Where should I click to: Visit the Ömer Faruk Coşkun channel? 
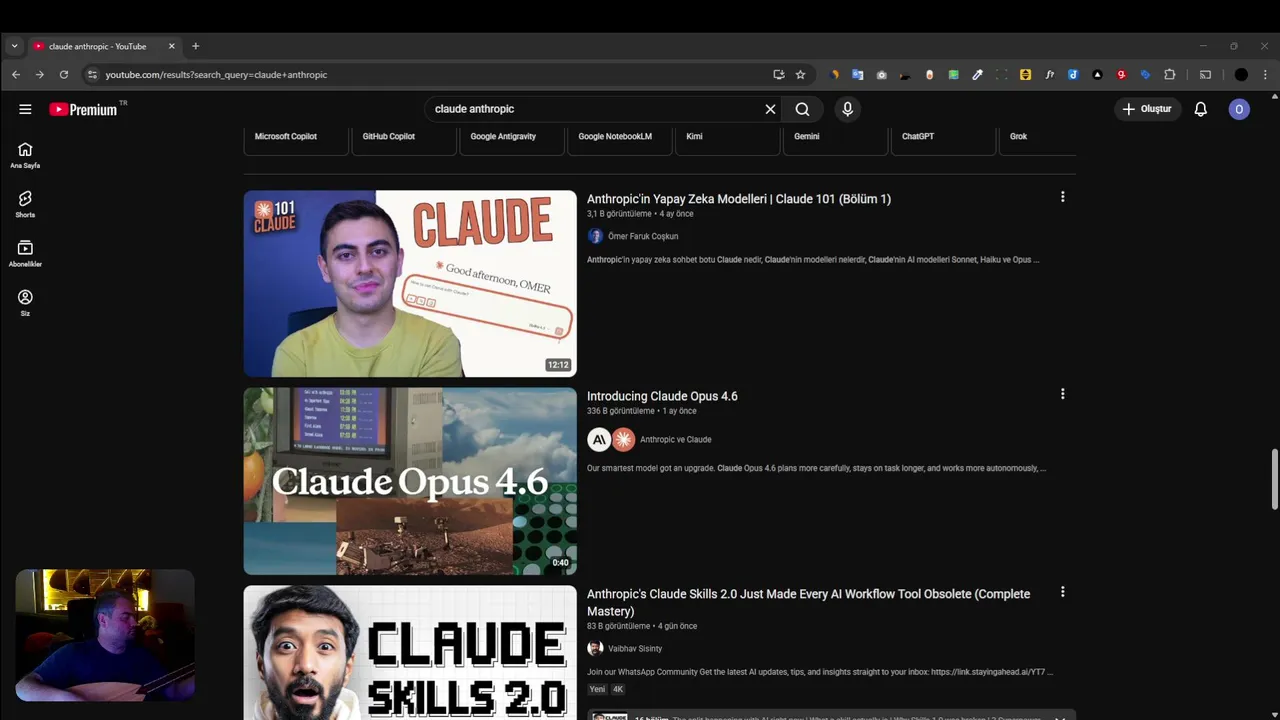[x=643, y=236]
